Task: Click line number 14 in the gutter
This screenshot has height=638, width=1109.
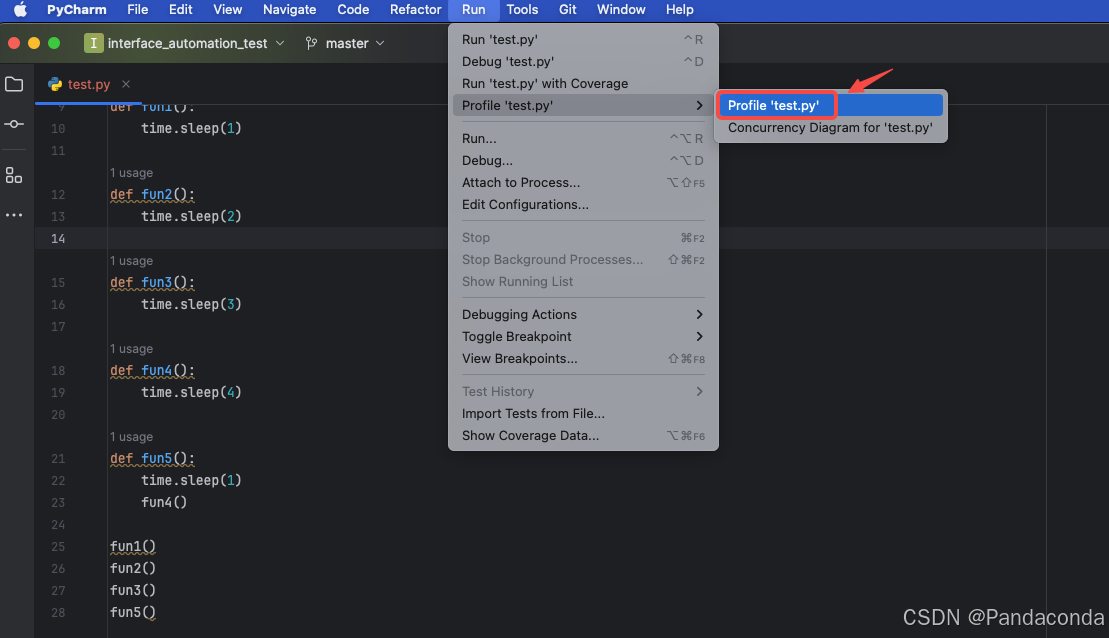Action: (x=58, y=238)
